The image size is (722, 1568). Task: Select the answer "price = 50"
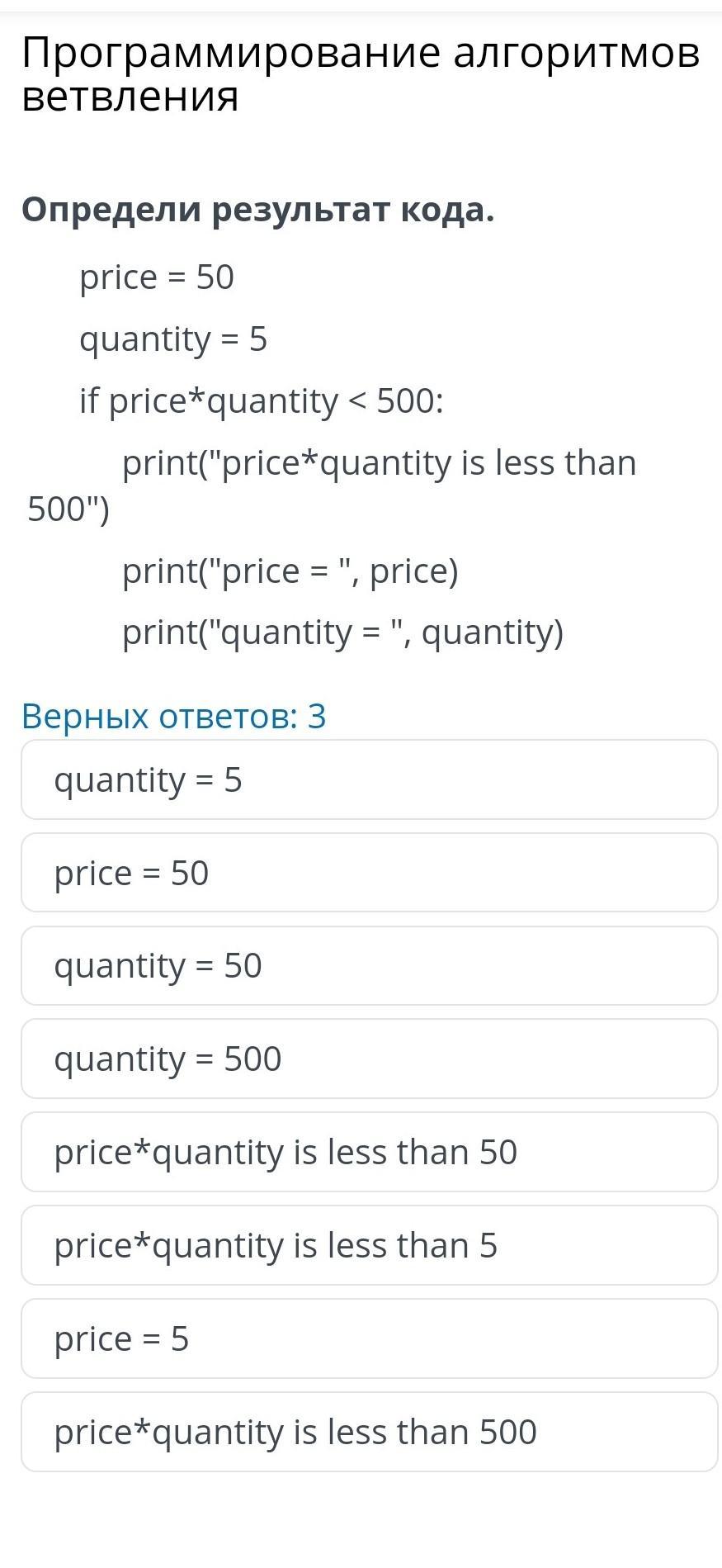pos(370,873)
